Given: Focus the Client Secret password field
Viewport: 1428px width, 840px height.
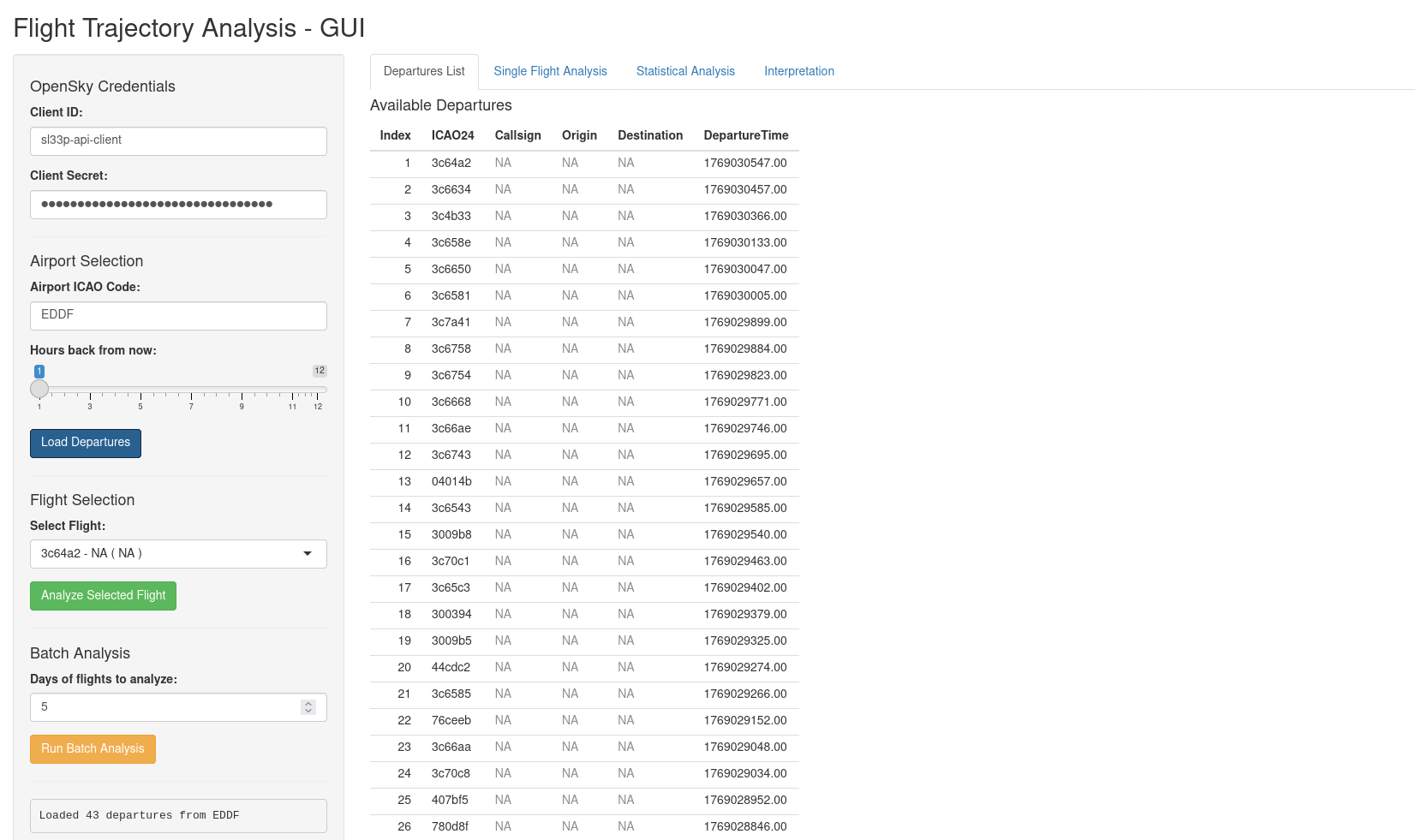Looking at the screenshot, I should click(178, 205).
